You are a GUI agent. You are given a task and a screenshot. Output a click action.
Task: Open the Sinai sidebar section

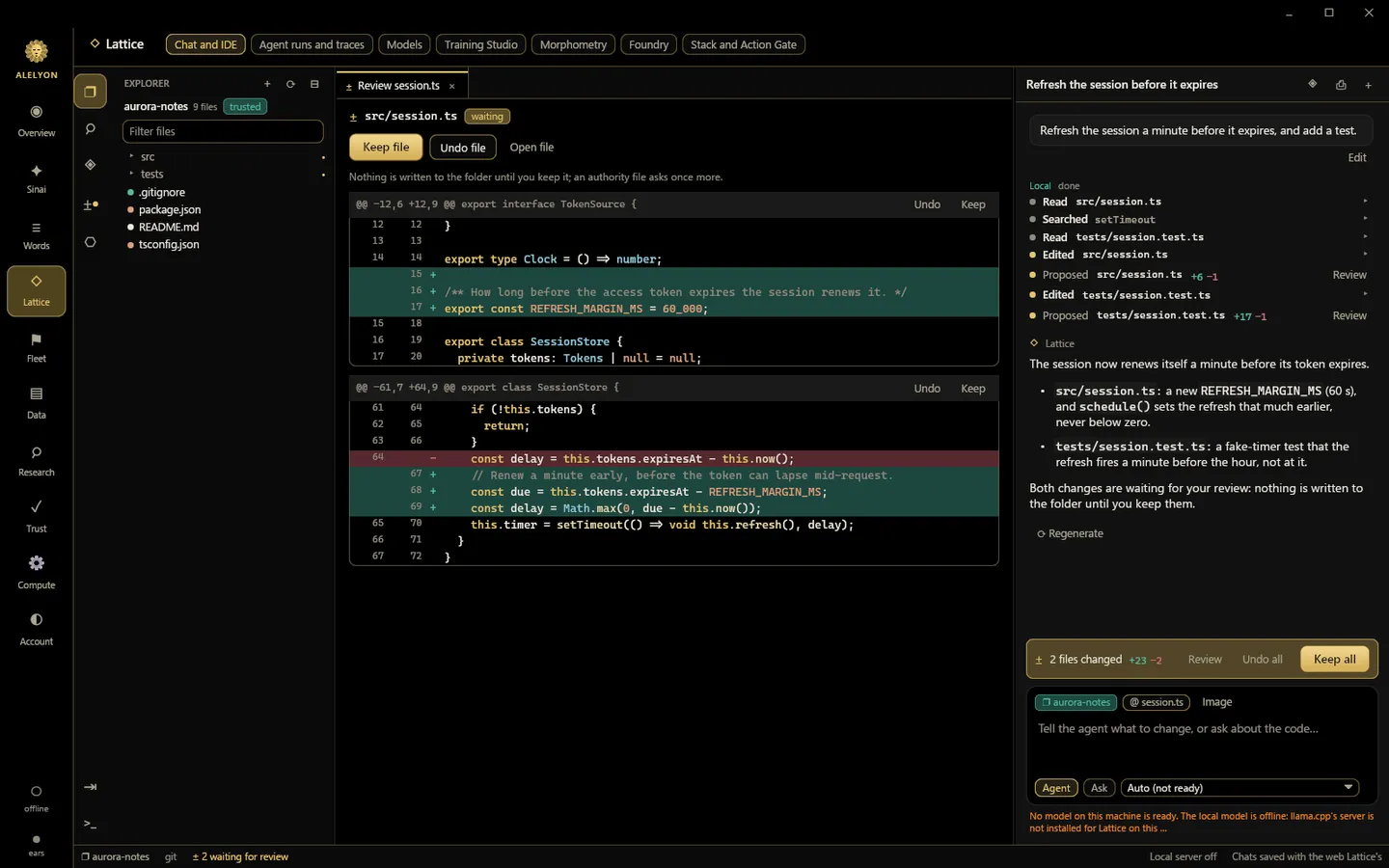click(x=36, y=178)
